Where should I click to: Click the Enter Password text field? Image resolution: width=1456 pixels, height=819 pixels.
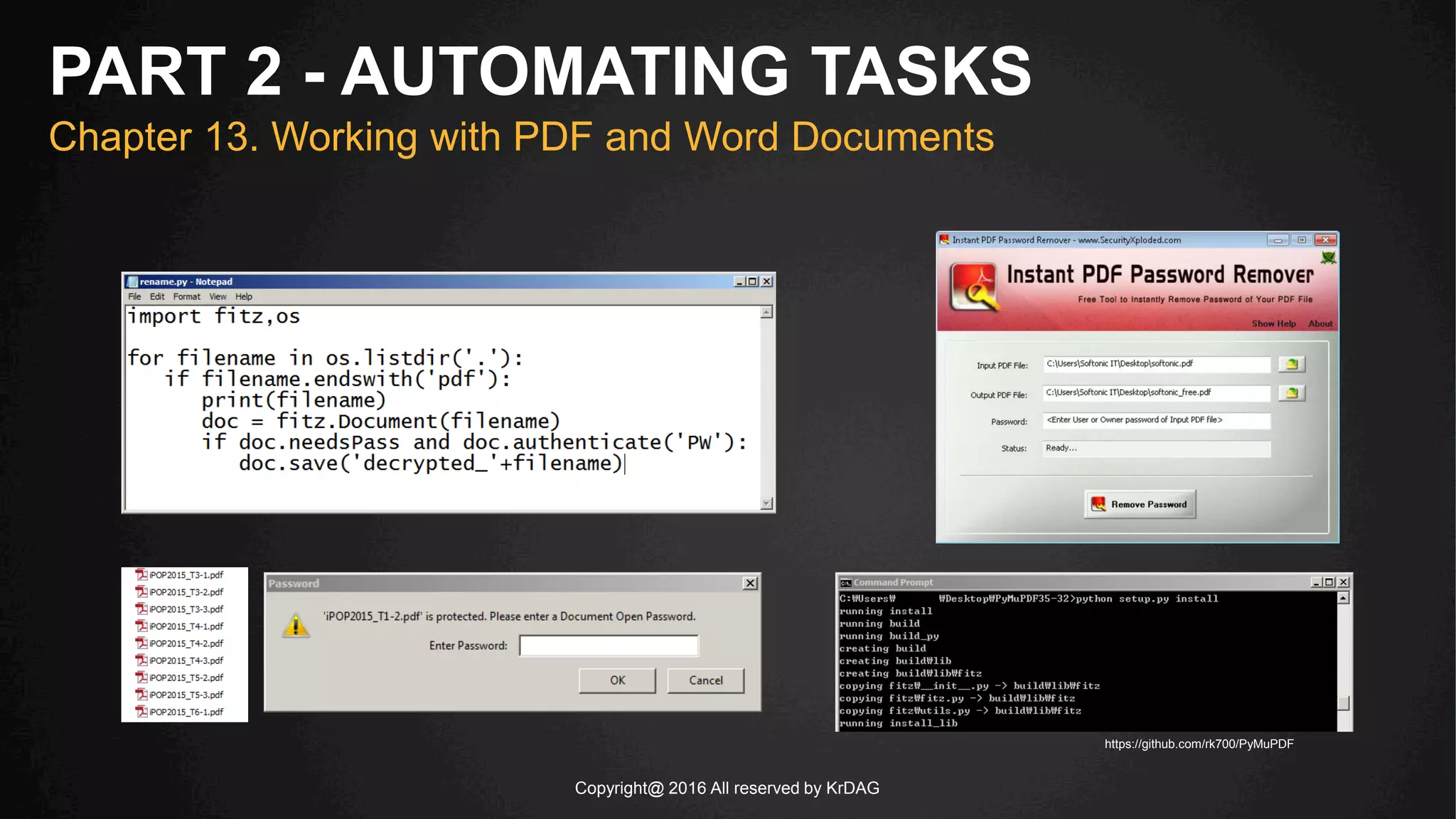tap(609, 646)
